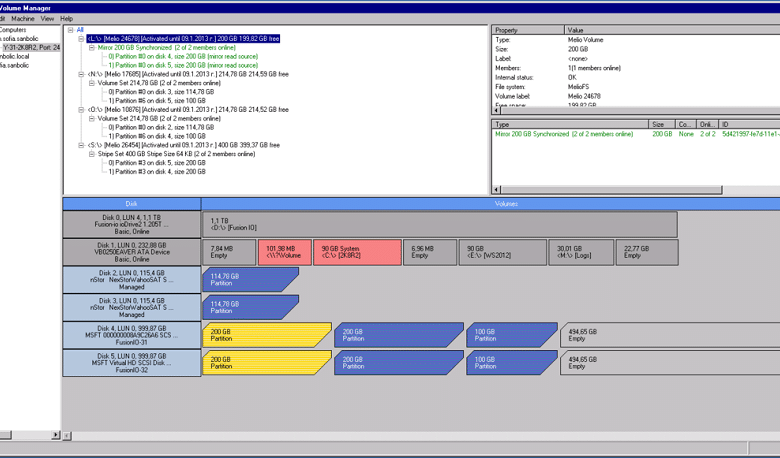Select Disk 5 FusionIO-32 disk label

[132, 363]
